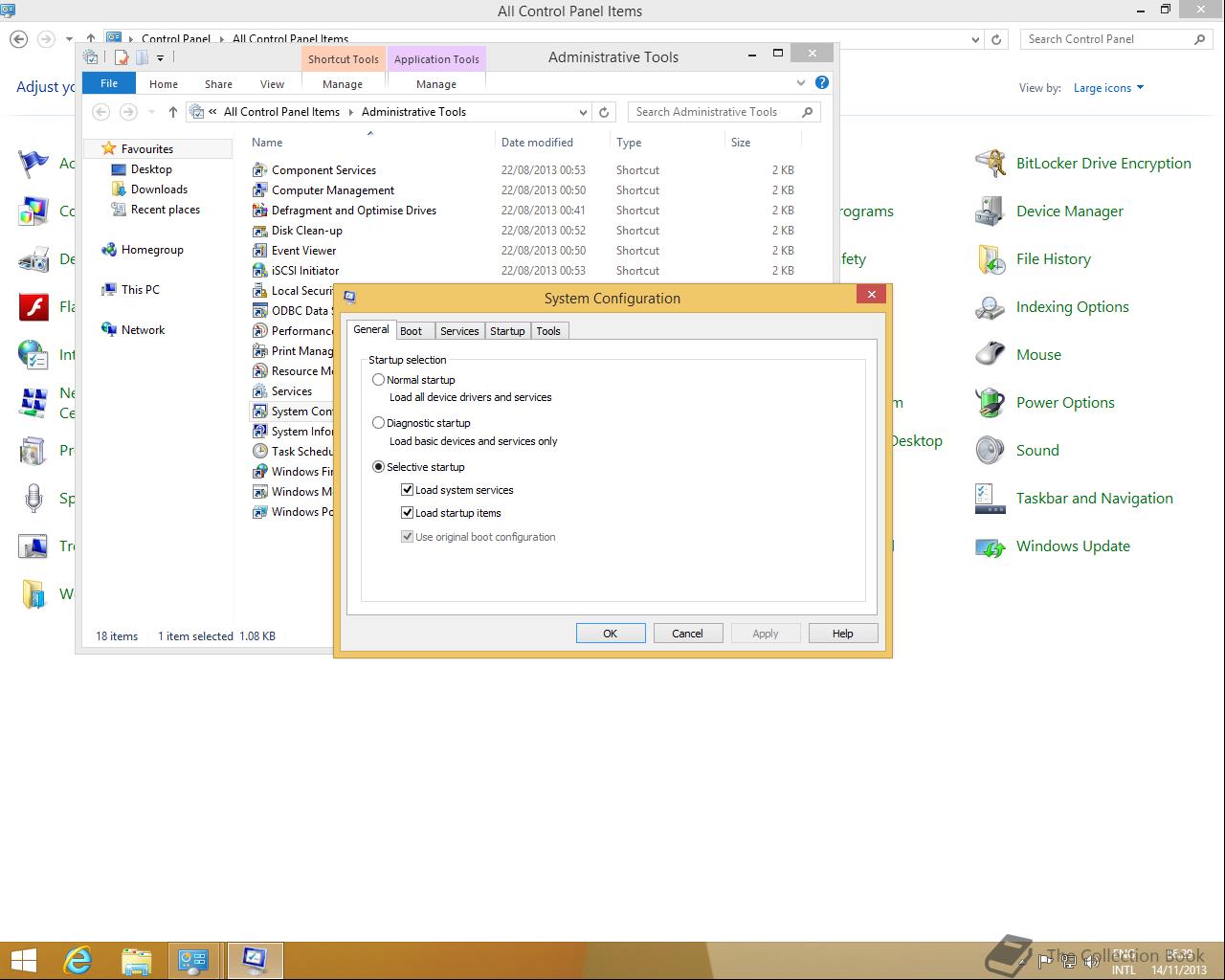The height and width of the screenshot is (980, 1225).
Task: Open Share ribbon tab
Action: pos(218,84)
